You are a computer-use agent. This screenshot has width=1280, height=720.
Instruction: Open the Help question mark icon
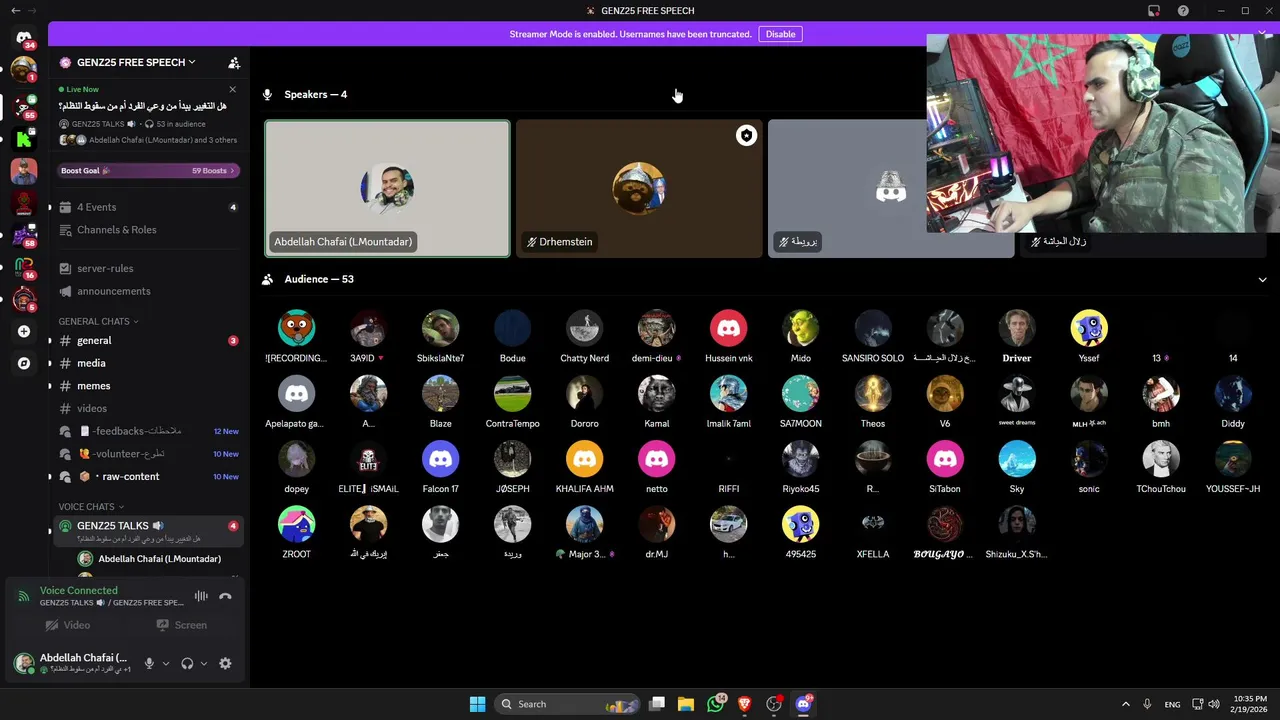1183,11
